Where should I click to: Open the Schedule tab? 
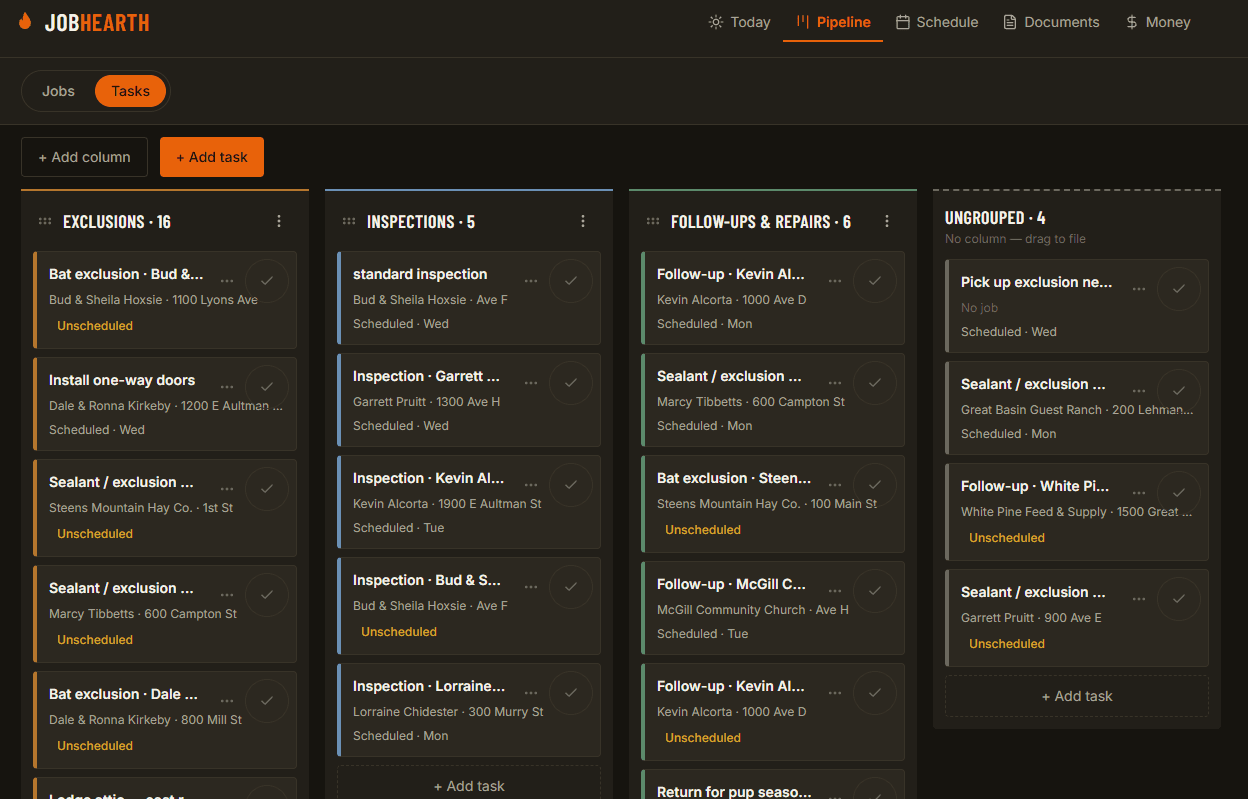937,22
